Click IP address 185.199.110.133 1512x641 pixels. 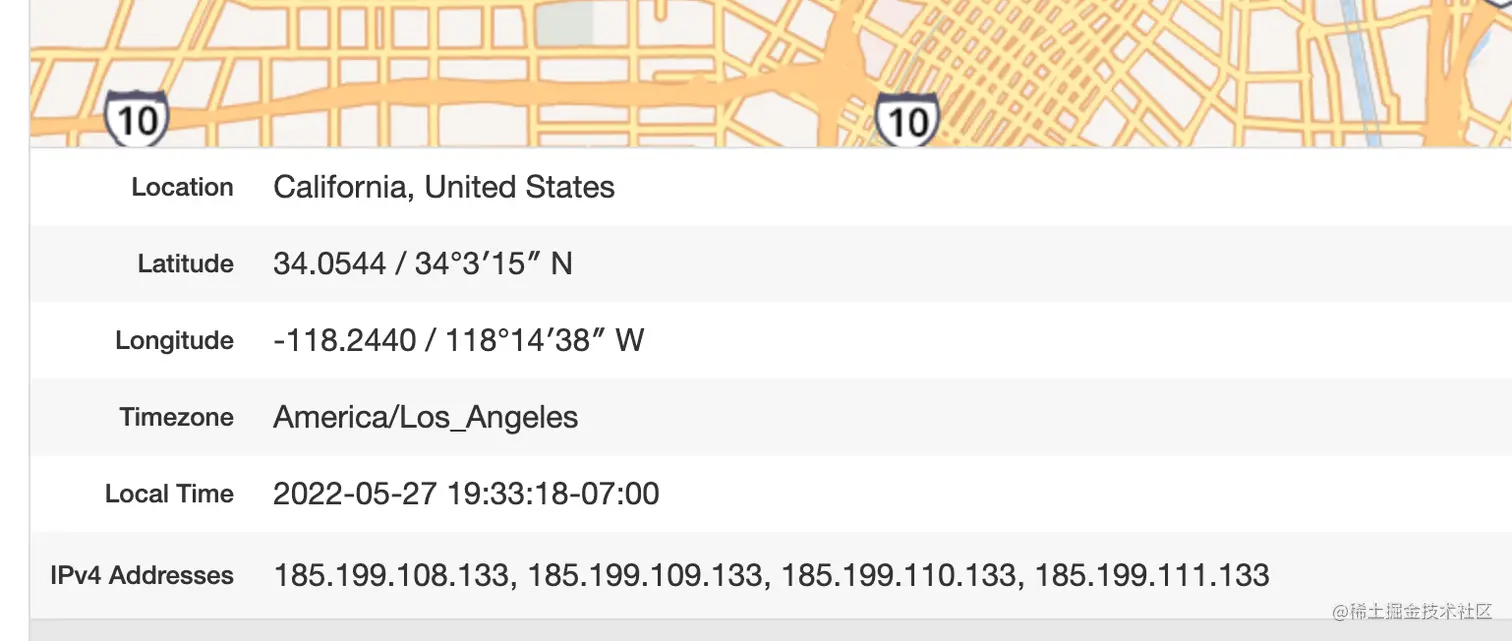click(x=898, y=575)
